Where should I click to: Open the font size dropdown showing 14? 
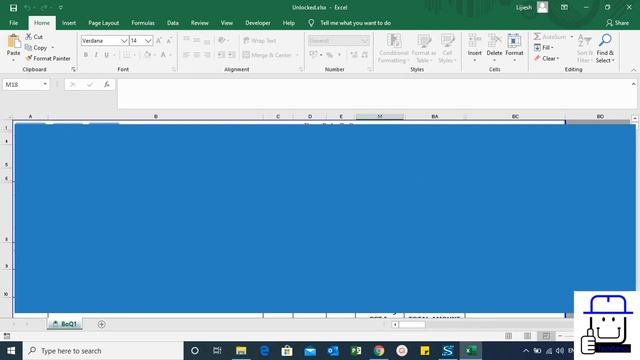(x=148, y=41)
